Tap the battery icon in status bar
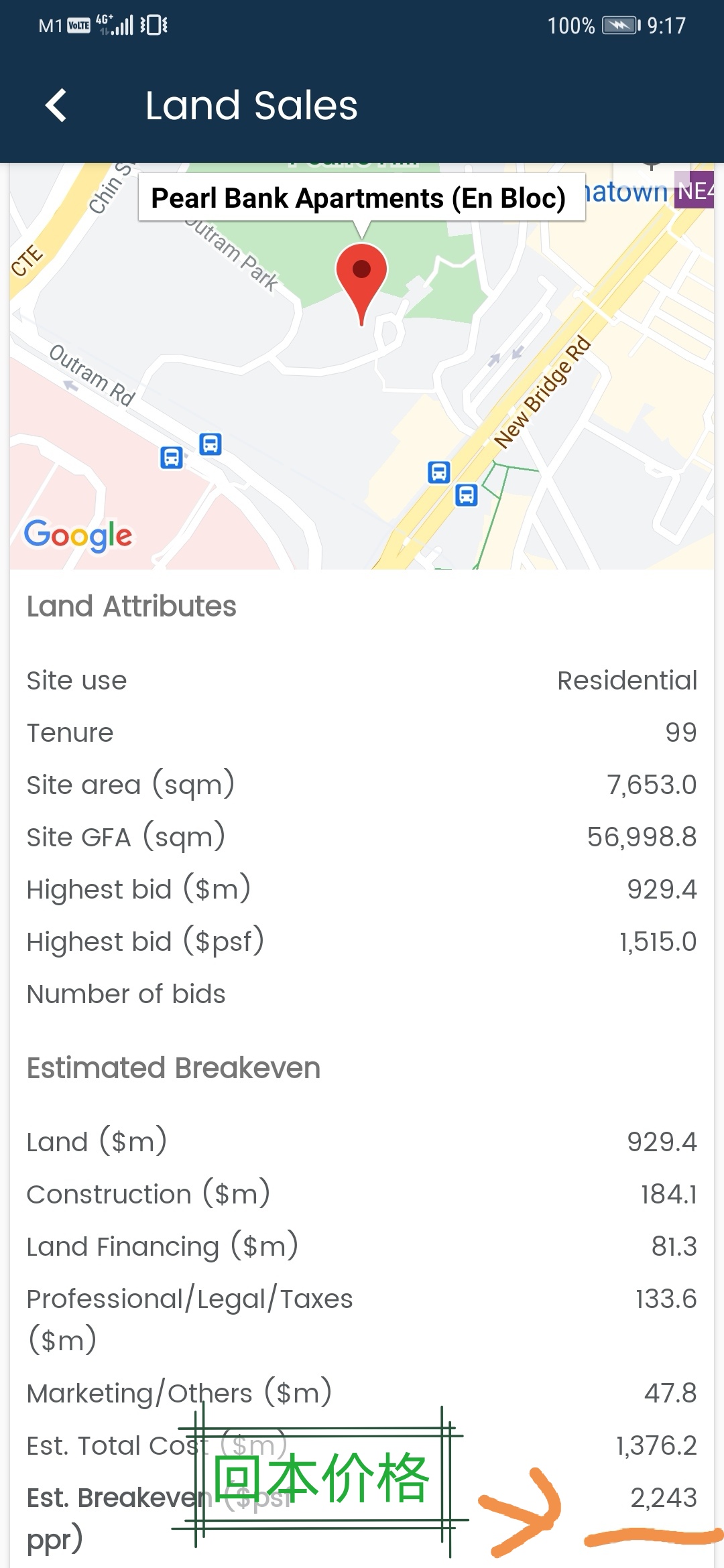Screen dimensions: 724x1568 (619, 25)
